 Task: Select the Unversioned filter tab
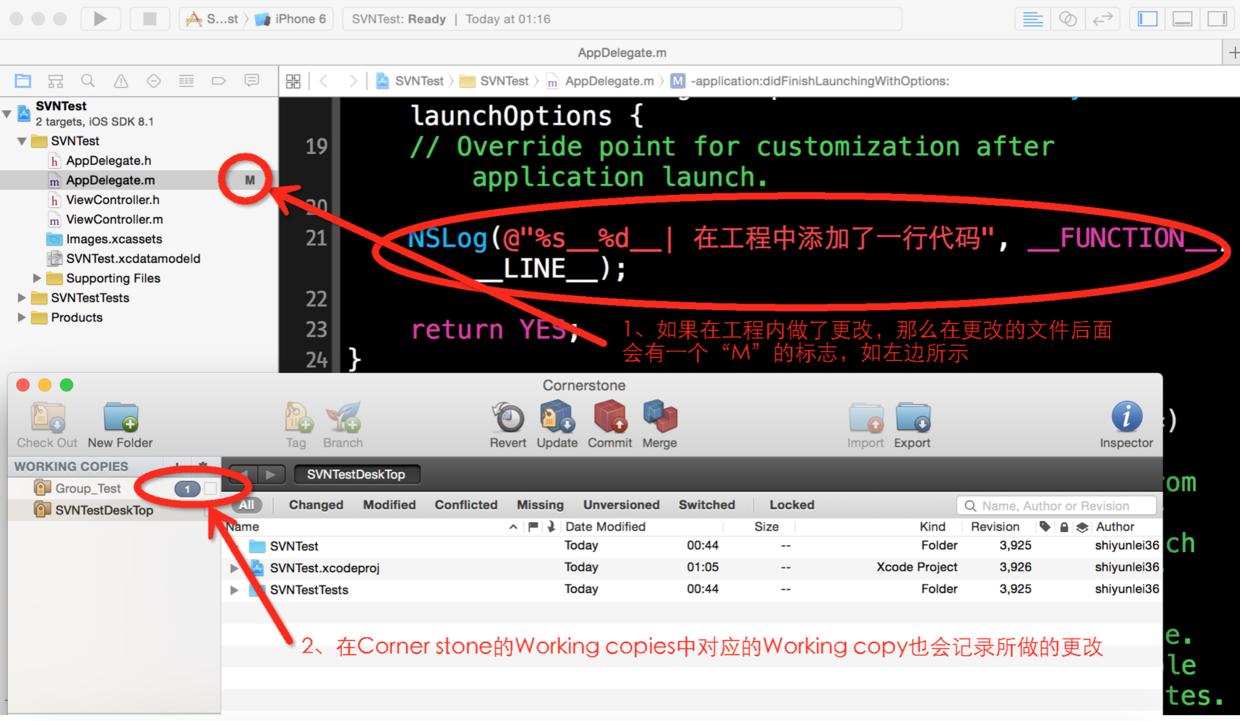tap(621, 505)
